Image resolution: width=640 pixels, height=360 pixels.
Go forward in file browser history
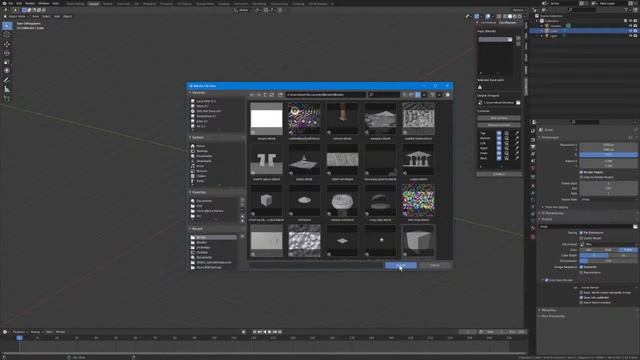coord(258,95)
